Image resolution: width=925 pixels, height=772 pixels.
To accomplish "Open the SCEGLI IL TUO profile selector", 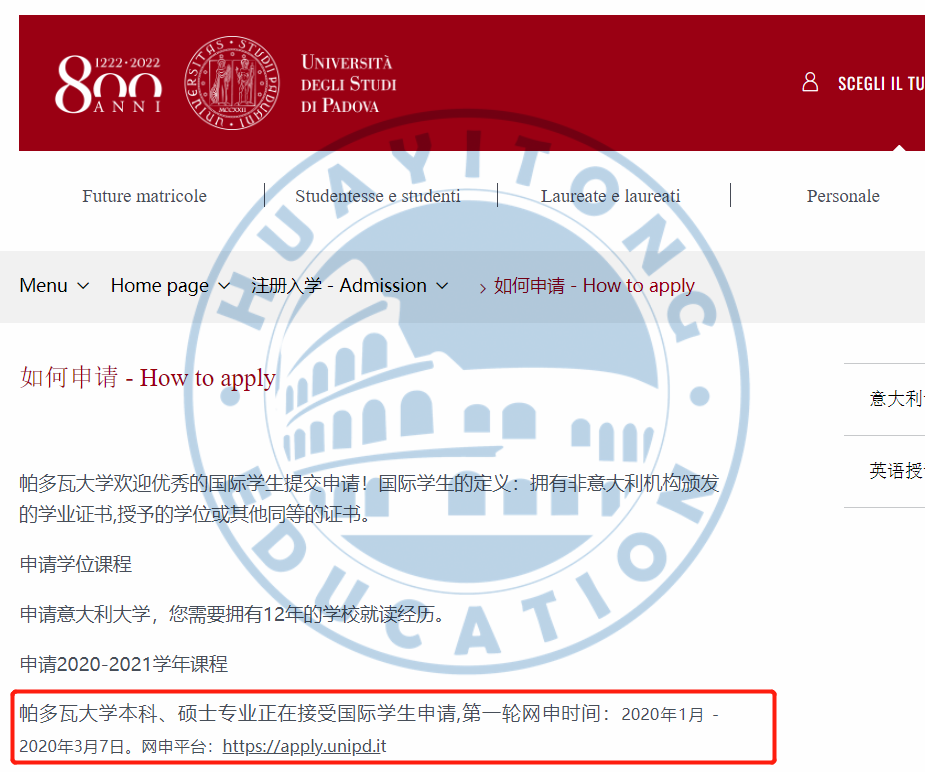I will pos(881,84).
